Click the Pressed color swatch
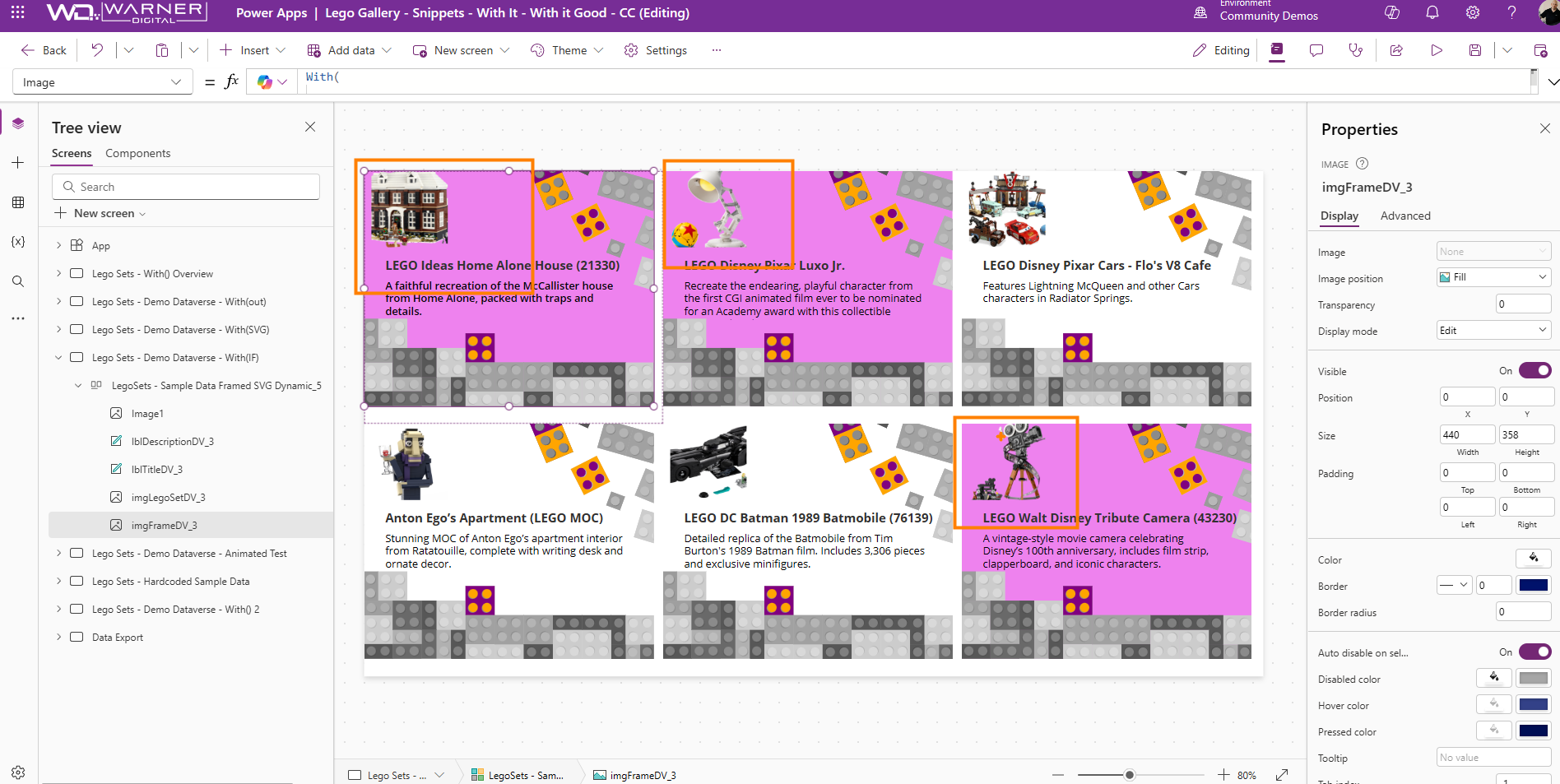The width and height of the screenshot is (1560, 784). [1534, 731]
